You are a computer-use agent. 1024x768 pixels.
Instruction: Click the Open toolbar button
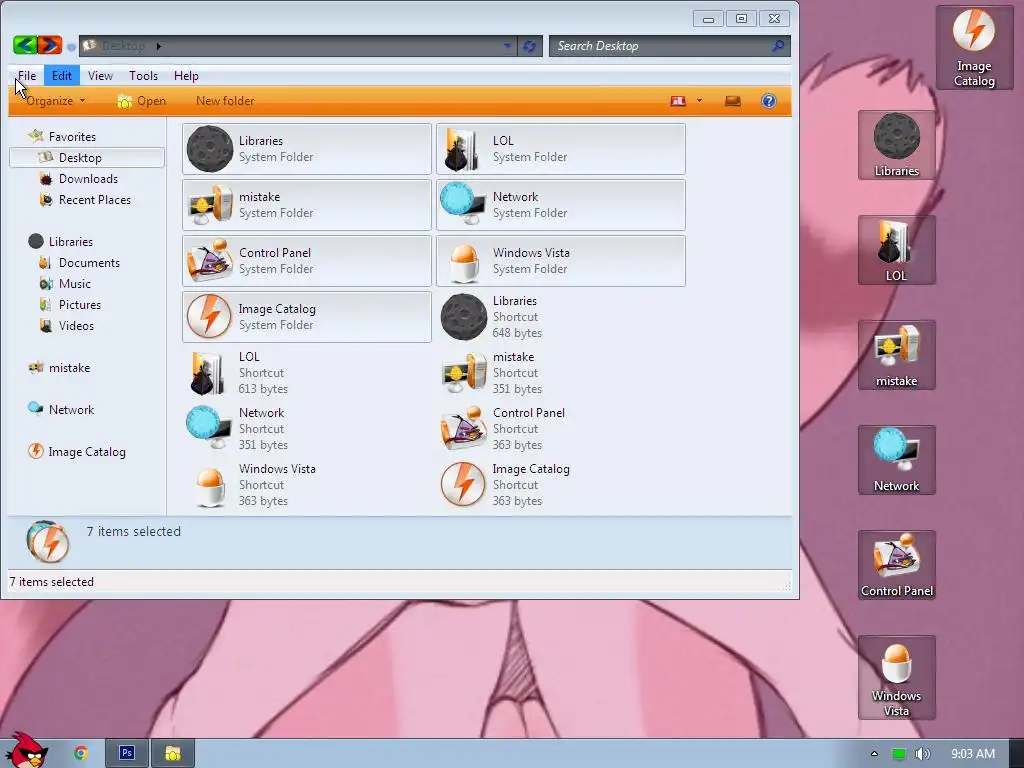pos(142,101)
